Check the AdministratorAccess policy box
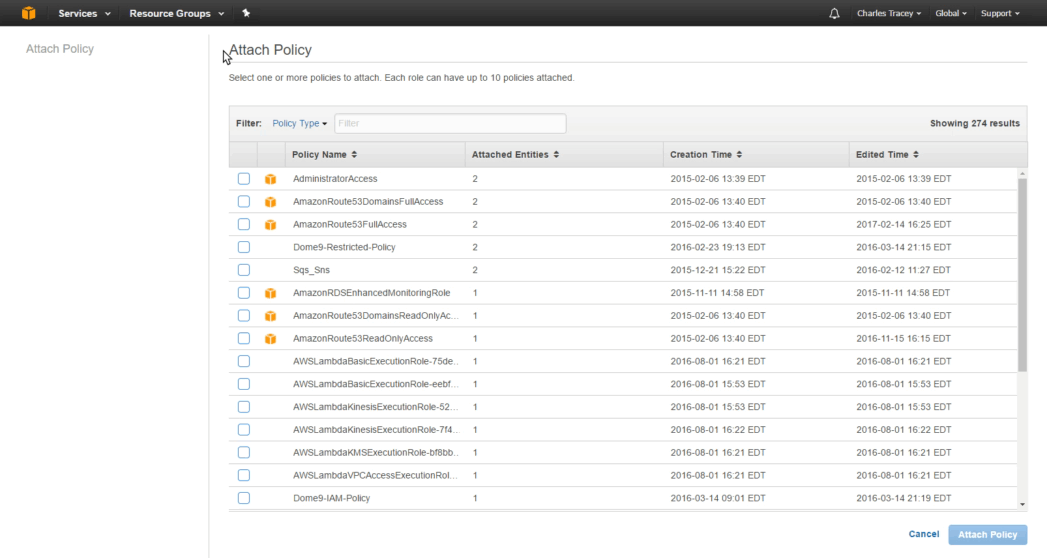This screenshot has width=1047, height=558. tap(244, 179)
